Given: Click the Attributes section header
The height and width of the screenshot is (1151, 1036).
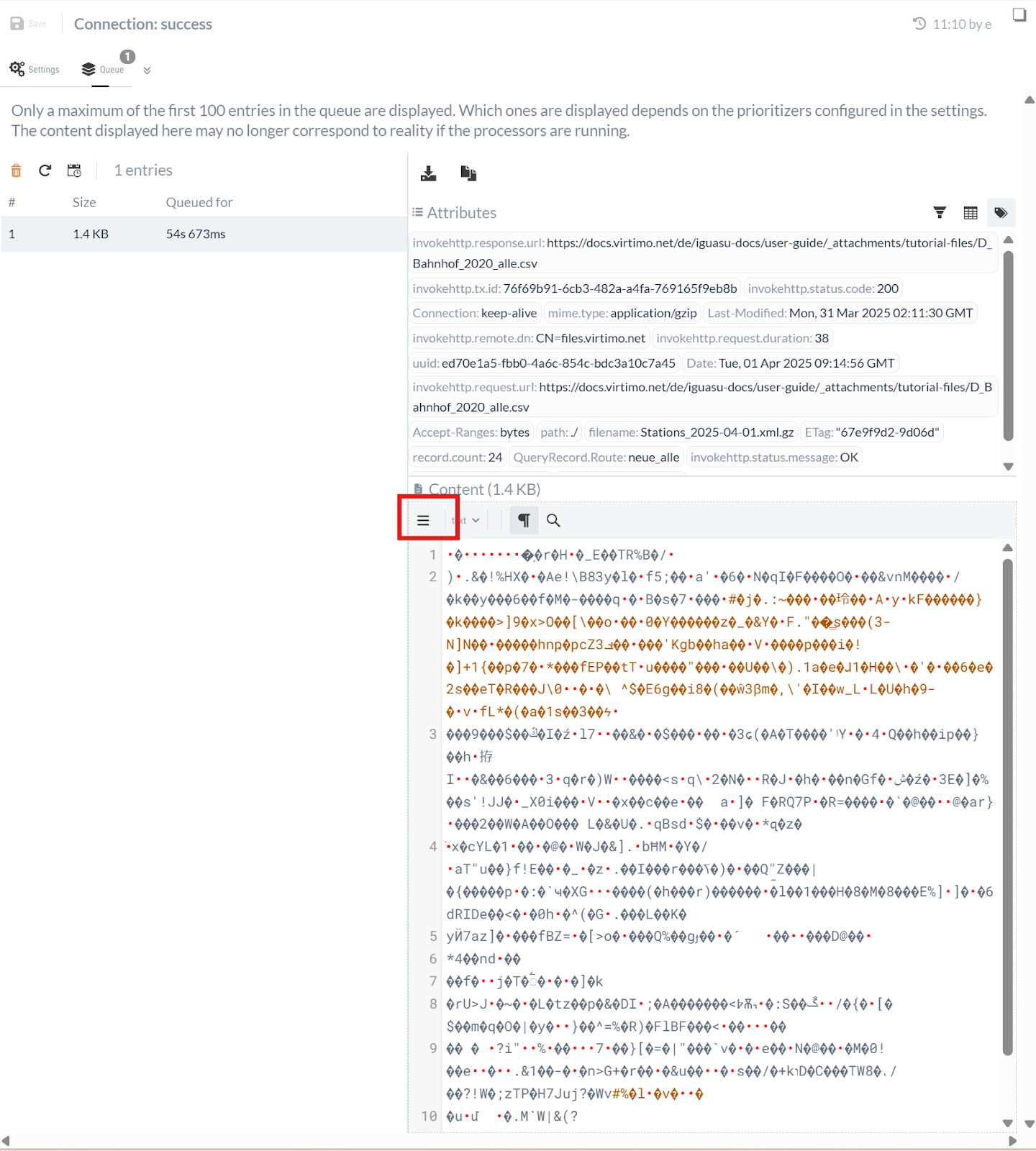Looking at the screenshot, I should coord(455,213).
